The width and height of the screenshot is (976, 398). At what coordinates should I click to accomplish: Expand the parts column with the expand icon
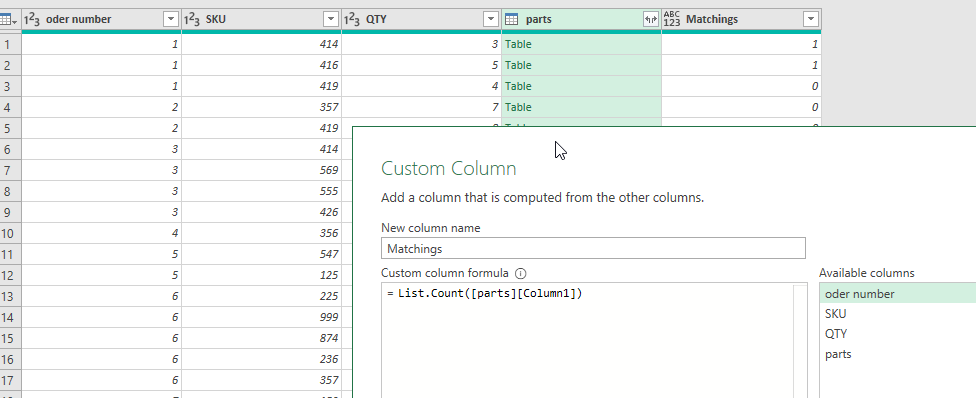click(x=650, y=19)
